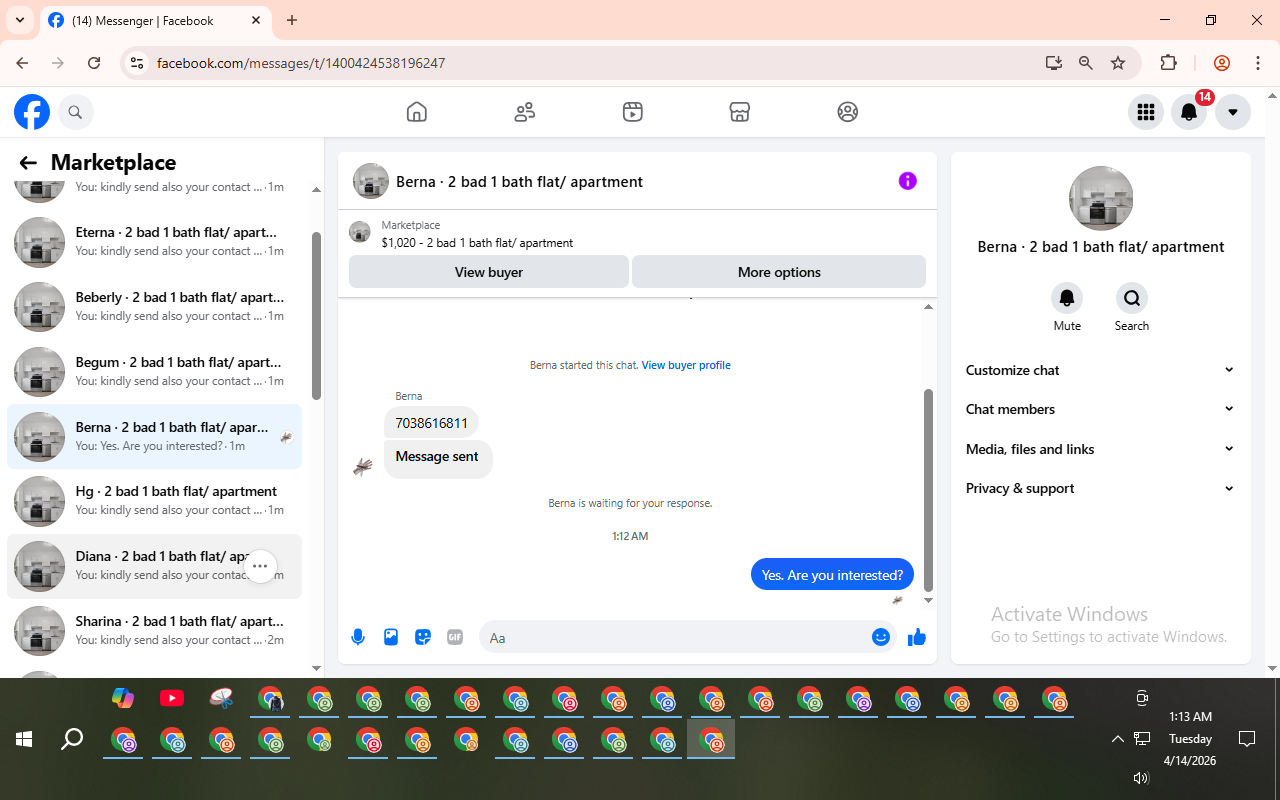
Task: Expand the Chat members section
Action: 1100,409
